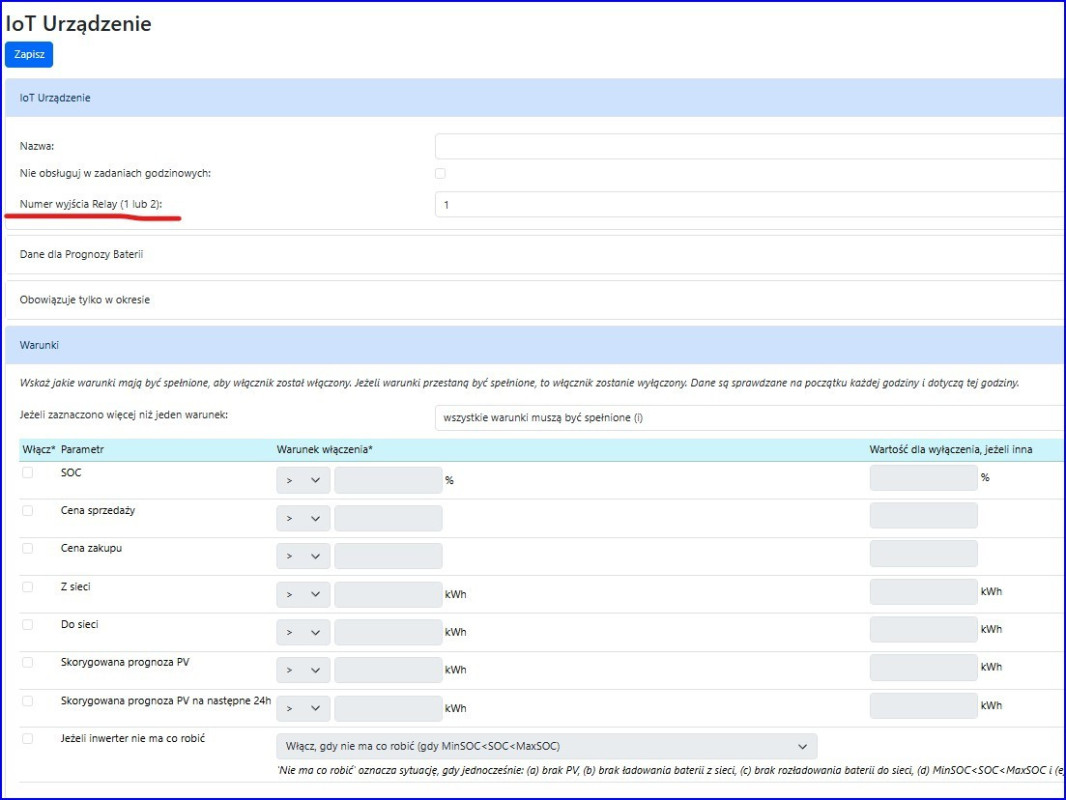The image size is (1066, 800).
Task: Click the Zapisz save button
Action: pos(29,54)
